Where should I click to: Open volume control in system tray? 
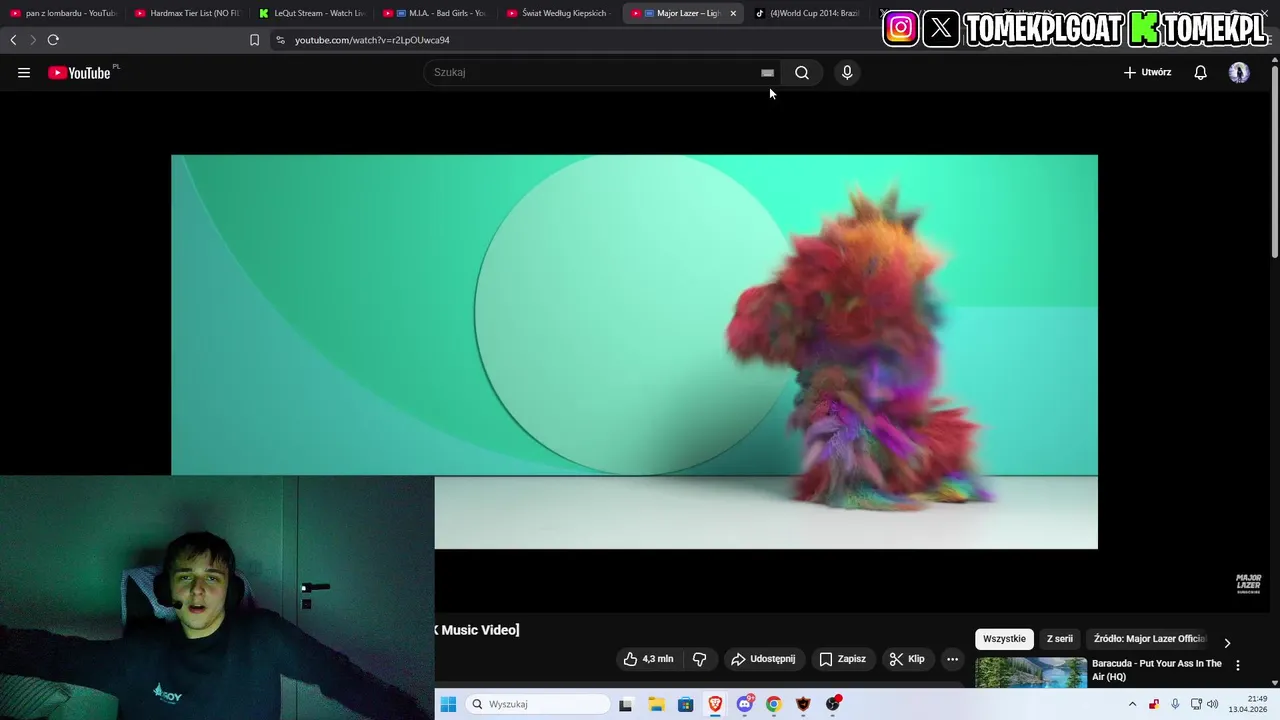[x=1213, y=704]
